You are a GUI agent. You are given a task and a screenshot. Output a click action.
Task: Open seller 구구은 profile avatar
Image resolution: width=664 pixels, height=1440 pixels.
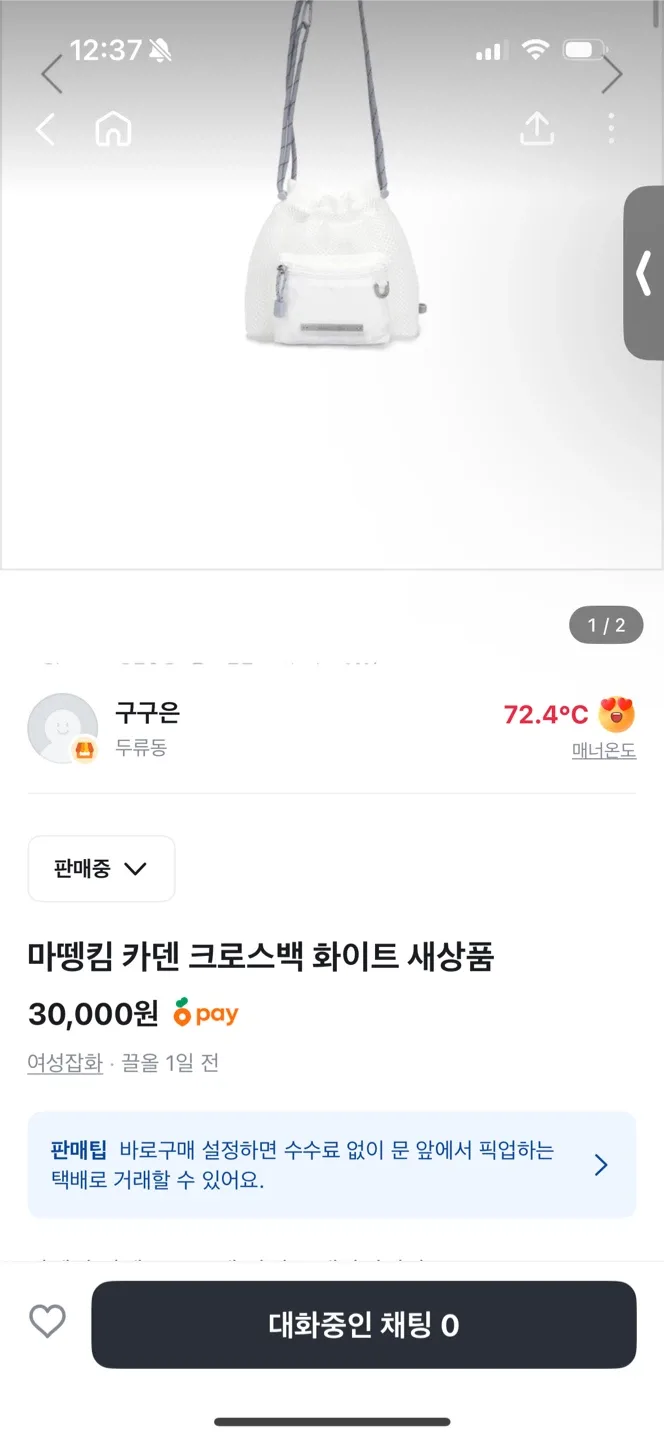[x=62, y=727]
